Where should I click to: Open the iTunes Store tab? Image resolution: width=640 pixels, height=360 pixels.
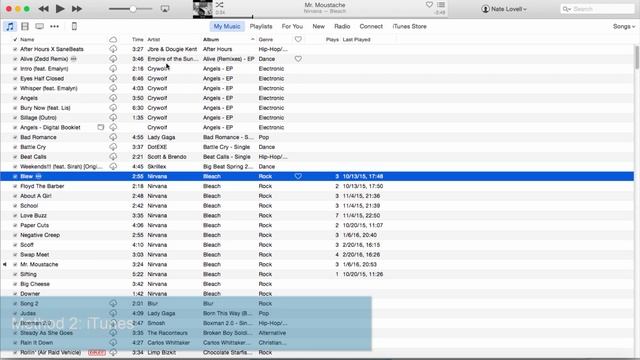tap(409, 27)
